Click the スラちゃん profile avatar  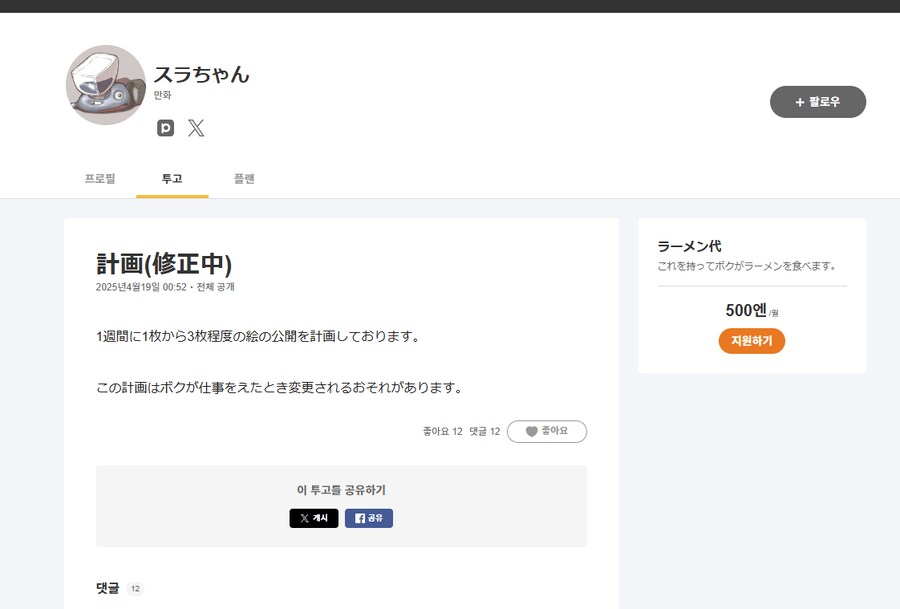click(x=106, y=85)
